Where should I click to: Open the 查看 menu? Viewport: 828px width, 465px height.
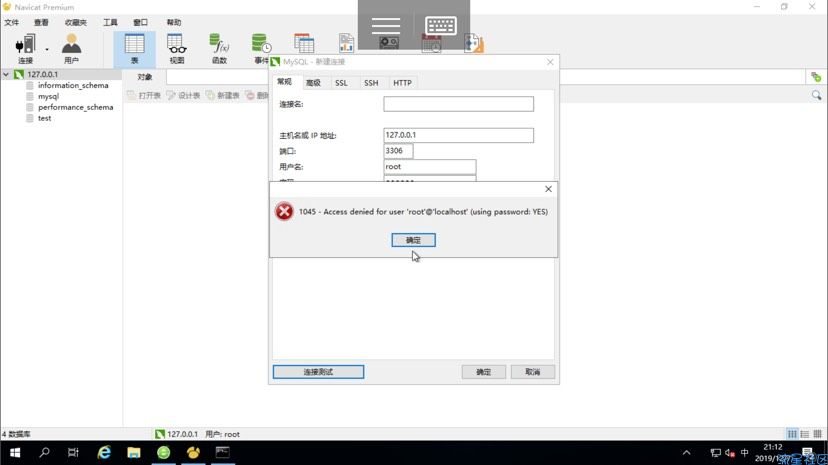tap(41, 22)
